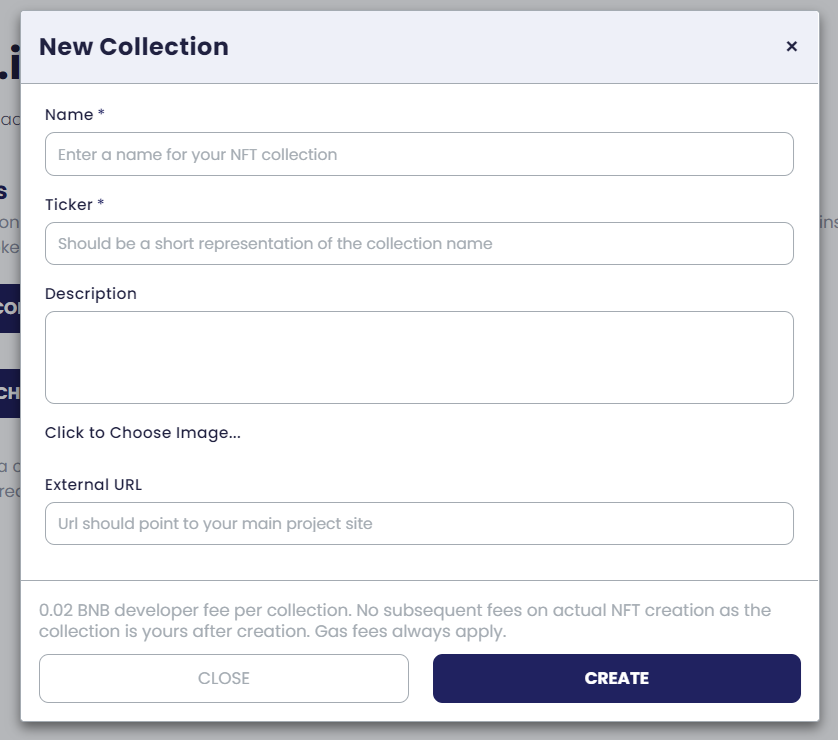Open Click to Choose Image picker
The height and width of the screenshot is (740, 838).
[143, 433]
